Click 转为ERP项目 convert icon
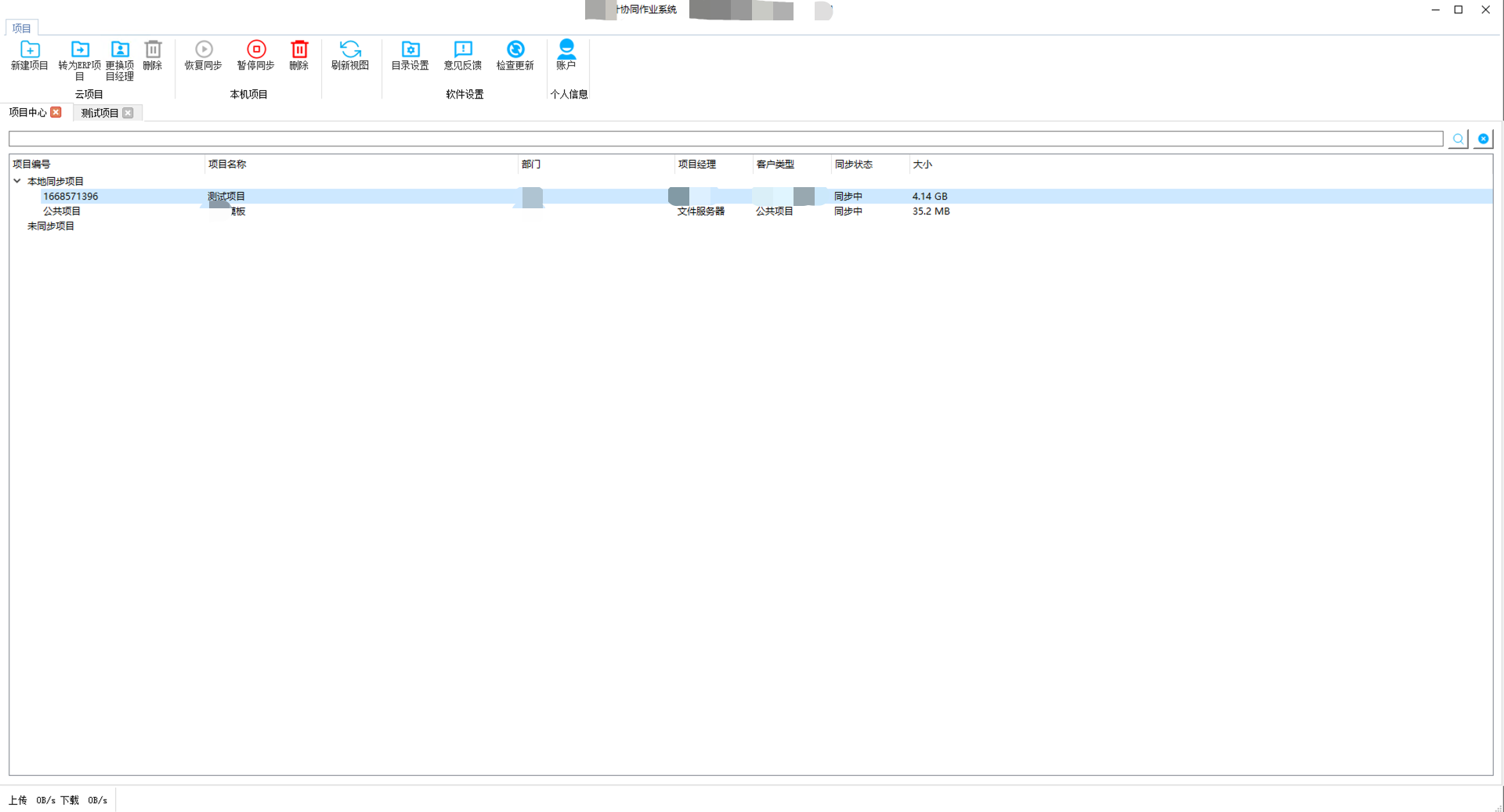1504x812 pixels. pos(80,49)
